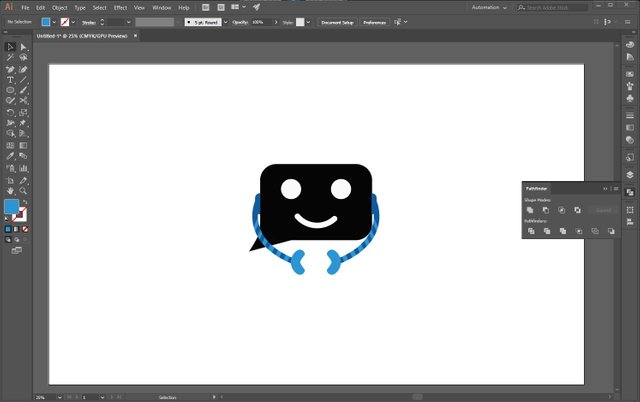The width and height of the screenshot is (640, 402).
Task: Swap fill and stroke colors
Action: (25, 202)
